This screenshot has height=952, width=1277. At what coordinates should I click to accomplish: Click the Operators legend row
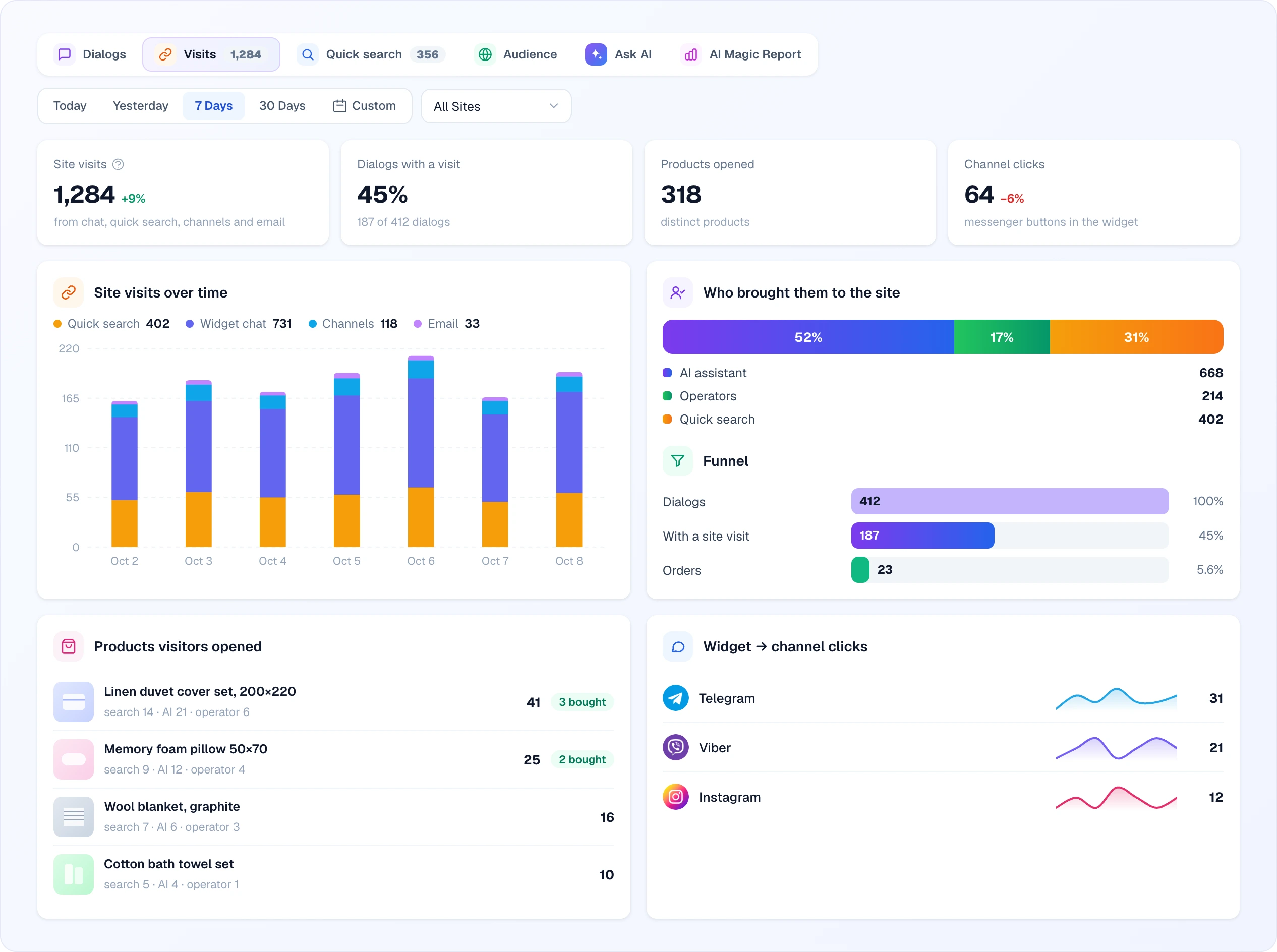943,396
